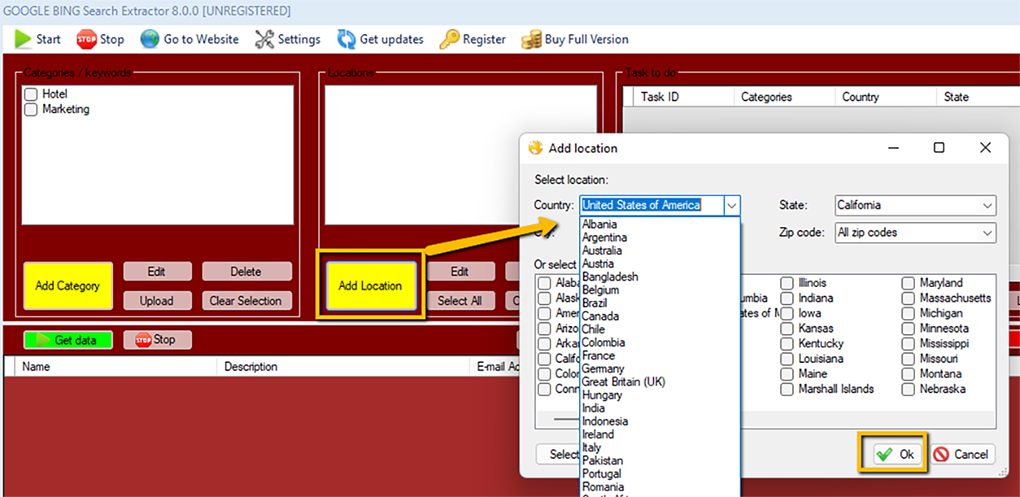
Task: Click Edit button under Locations
Action: [x=461, y=271]
